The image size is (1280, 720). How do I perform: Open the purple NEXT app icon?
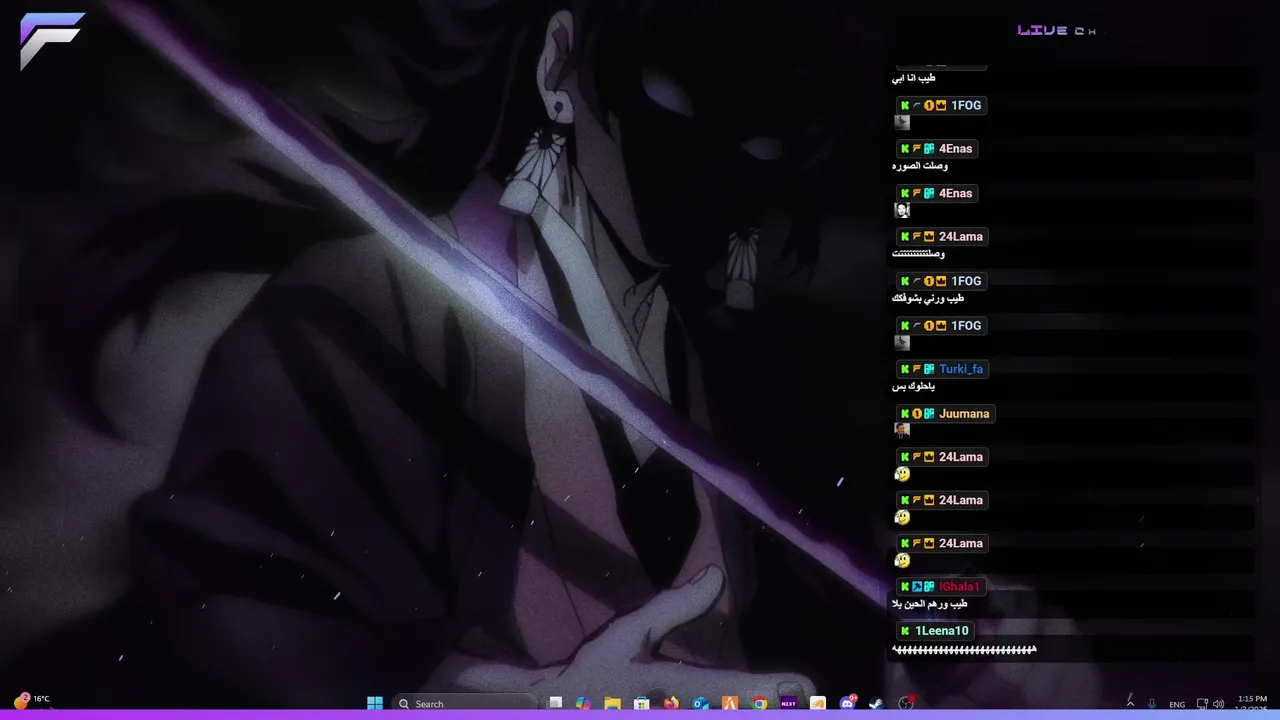coord(789,703)
